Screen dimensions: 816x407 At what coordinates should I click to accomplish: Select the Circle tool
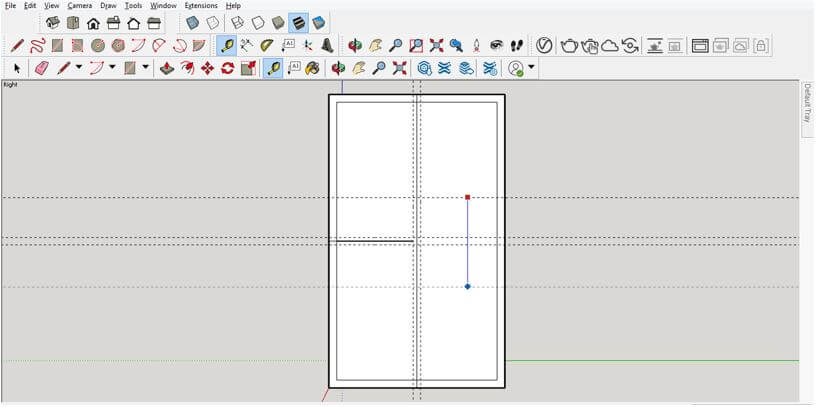point(98,46)
